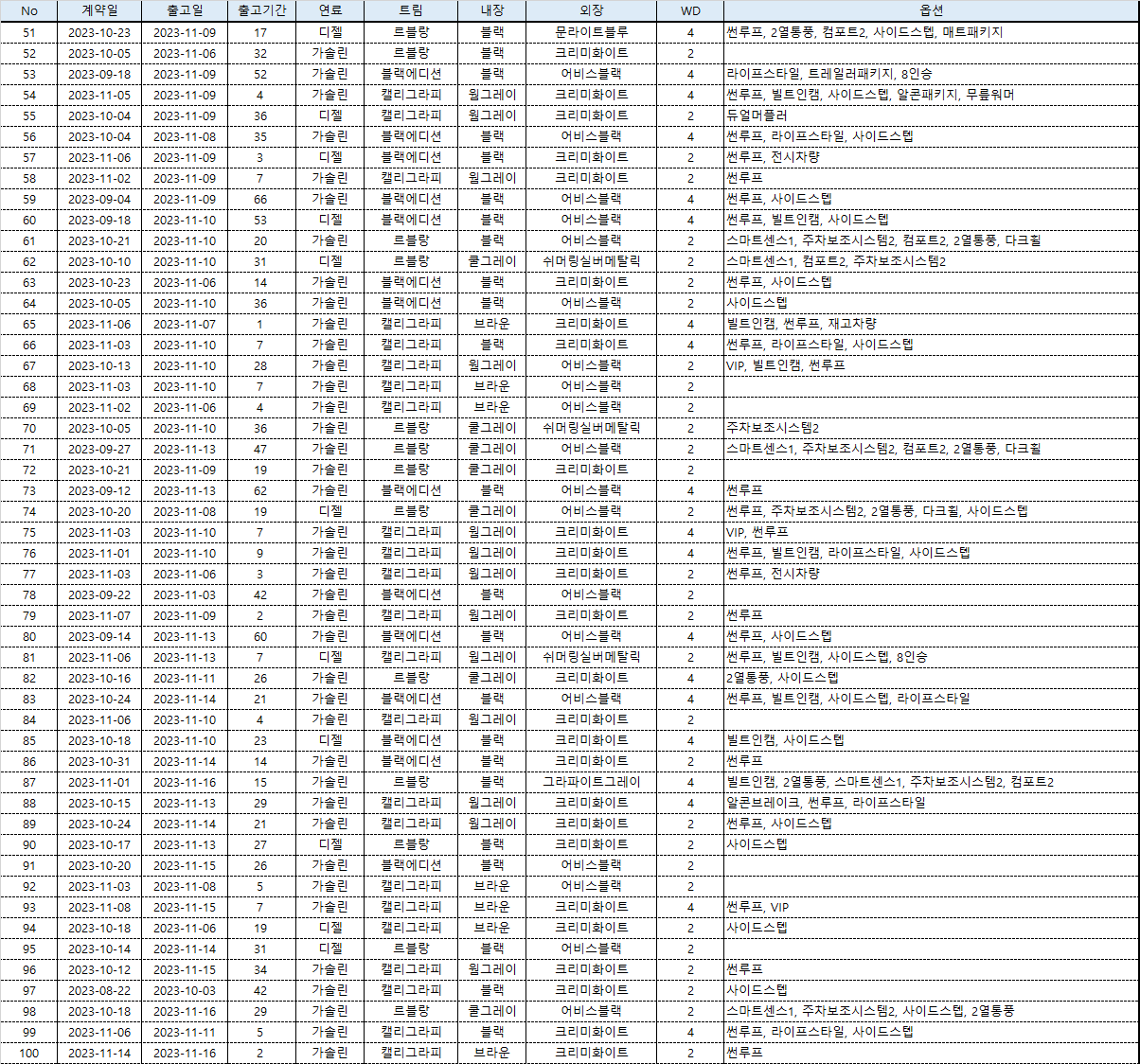This screenshot has height=1064, width=1140.
Task: Select release date 2023-11-03 in row 78
Action: [185, 594]
